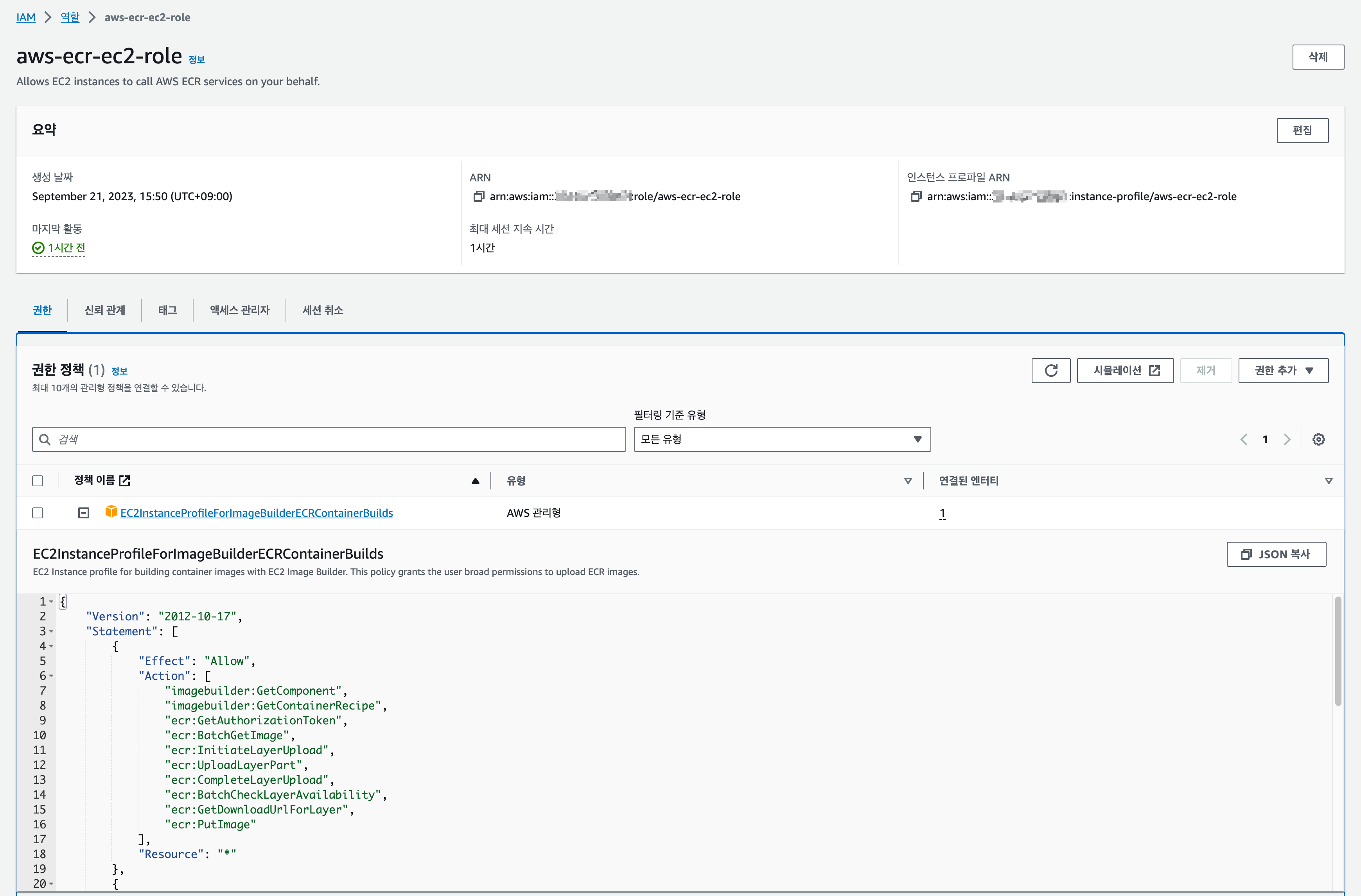Sort by 정책 이름 ascending arrow
This screenshot has height=896, width=1361.
[475, 481]
